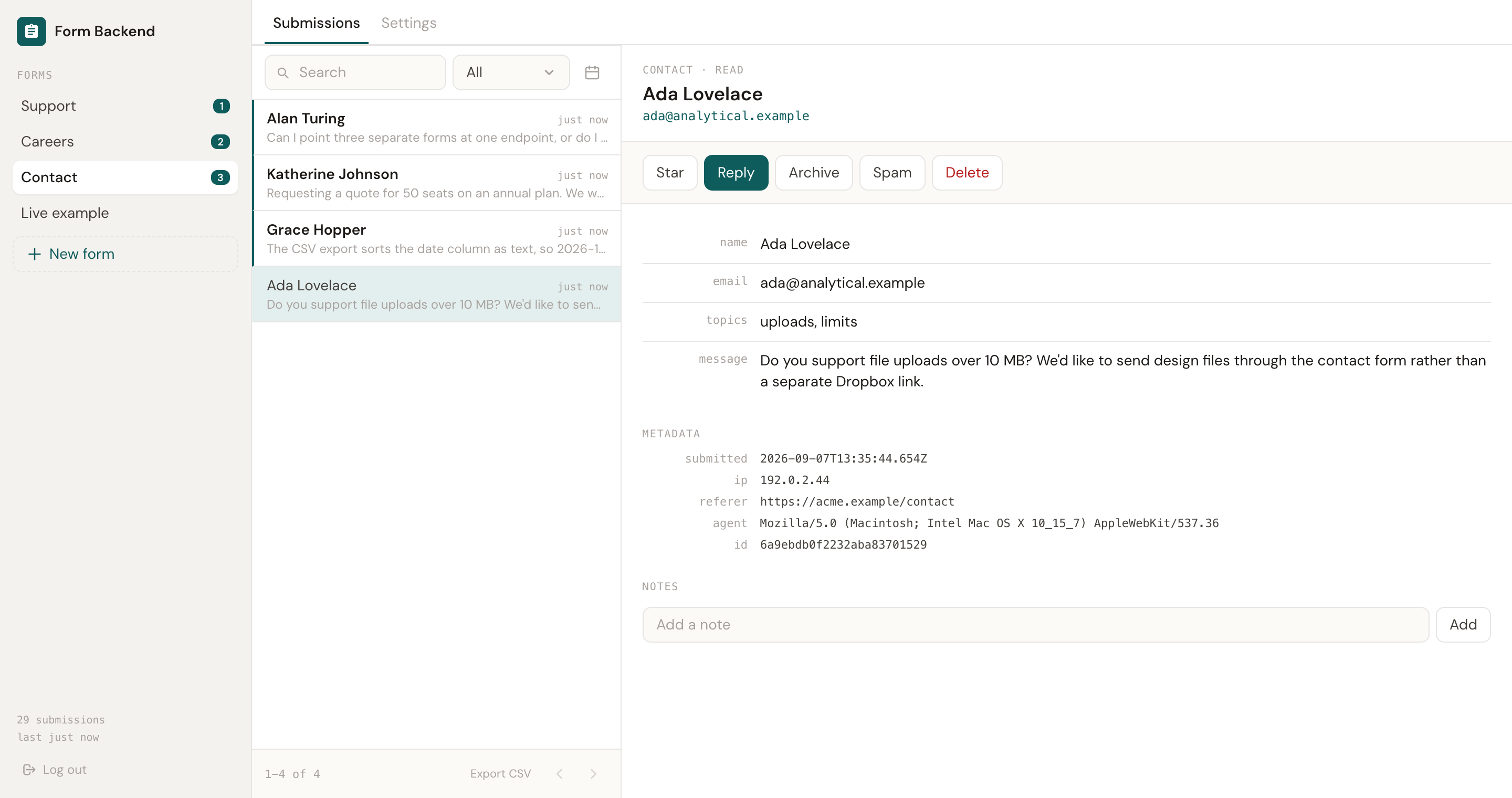This screenshot has width=1512, height=798.
Task: Open Grace Hopper submission
Action: [x=437, y=239]
